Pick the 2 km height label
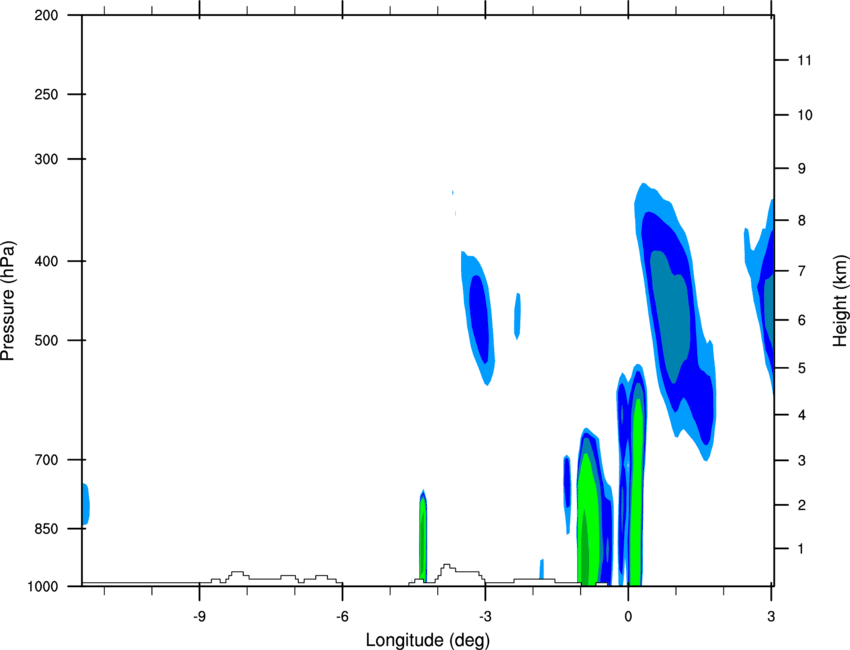Viewport: 850px width, 650px height. 801,505
